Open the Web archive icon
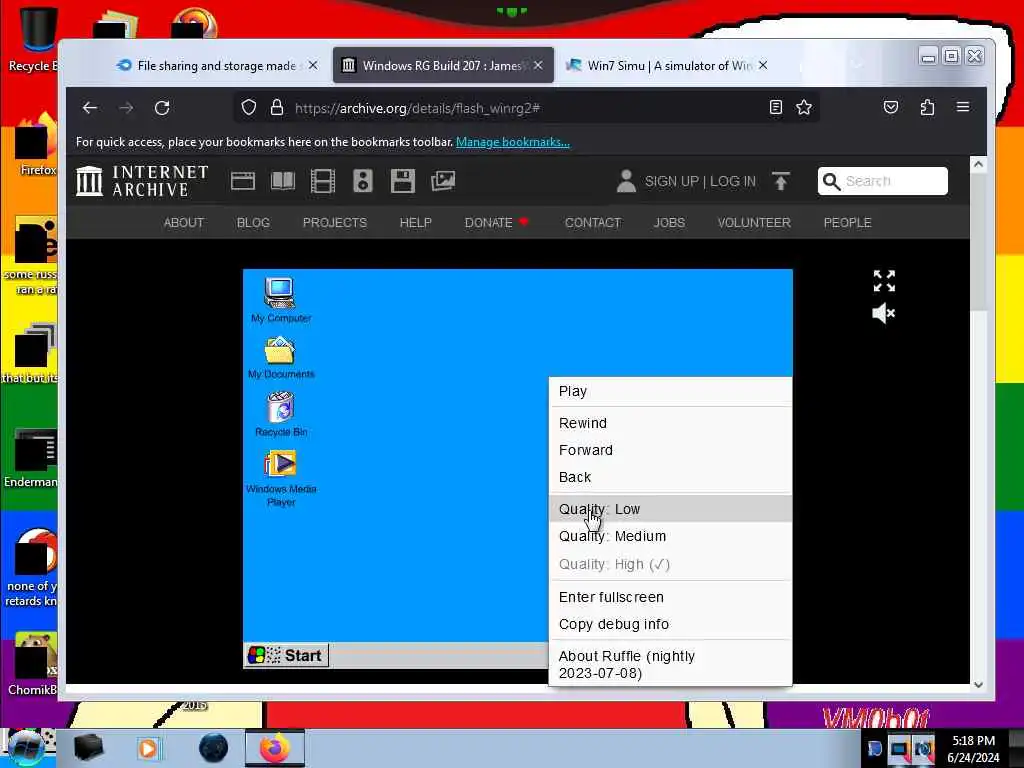 pyautogui.click(x=243, y=181)
